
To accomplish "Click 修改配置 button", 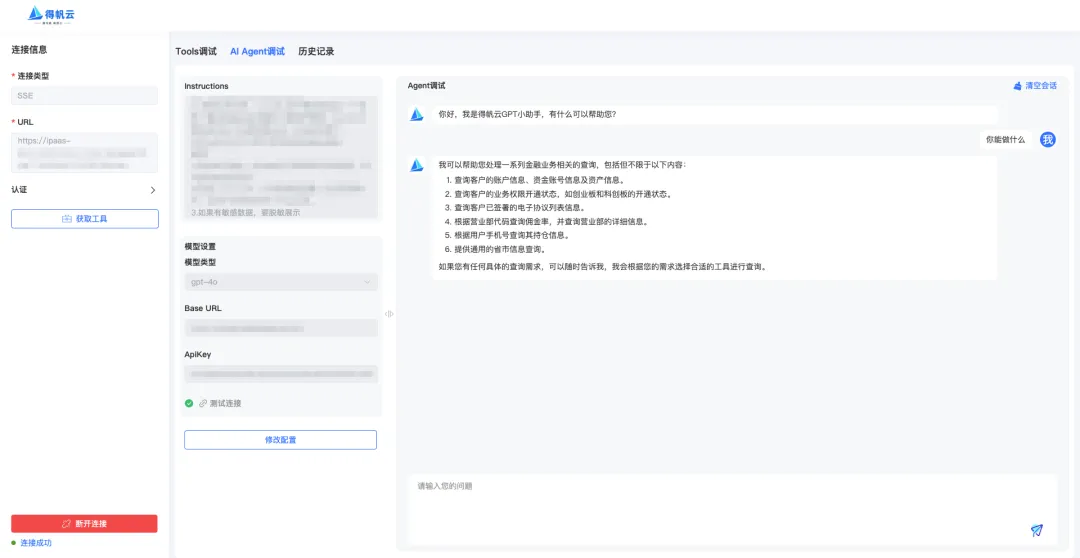I will click(x=280, y=440).
